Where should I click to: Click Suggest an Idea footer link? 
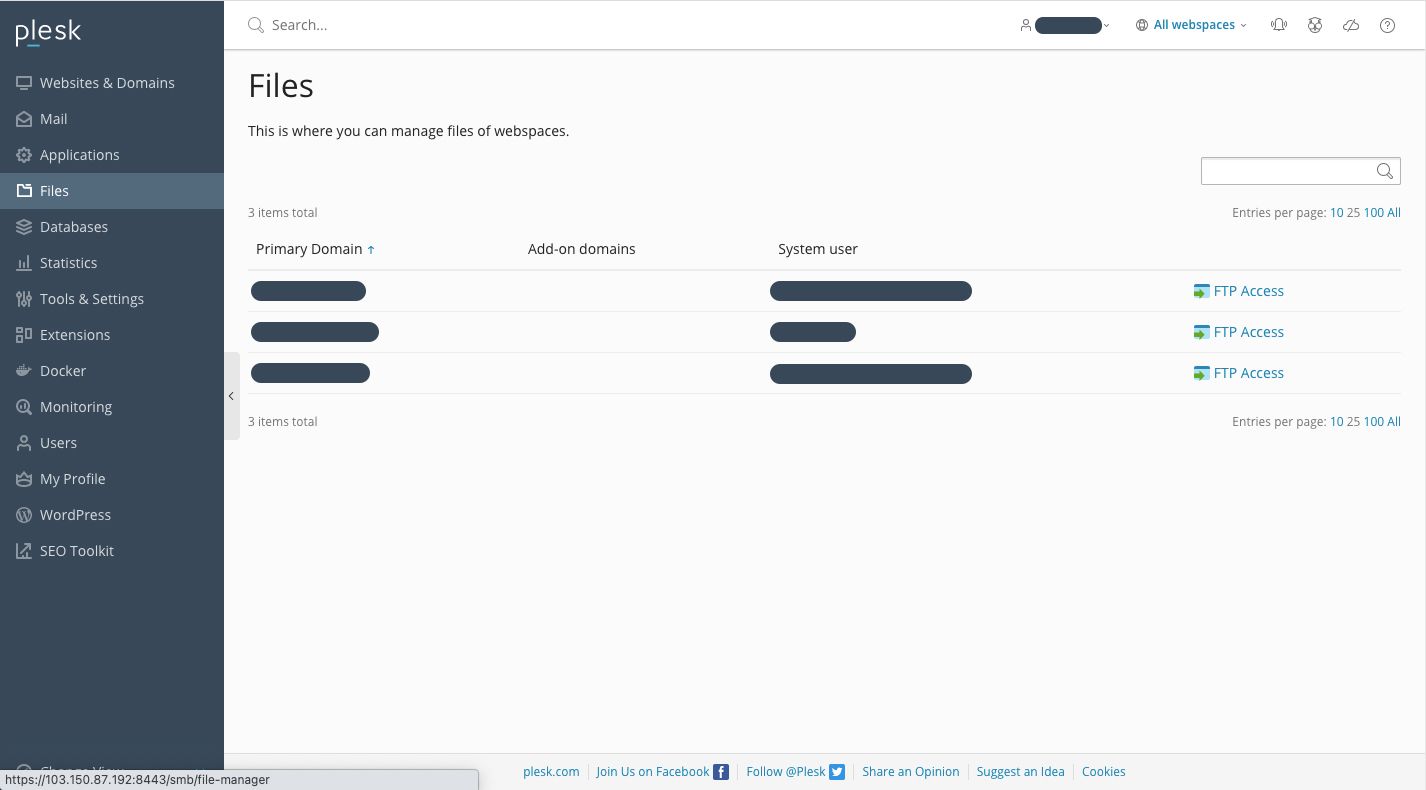[x=1020, y=772]
